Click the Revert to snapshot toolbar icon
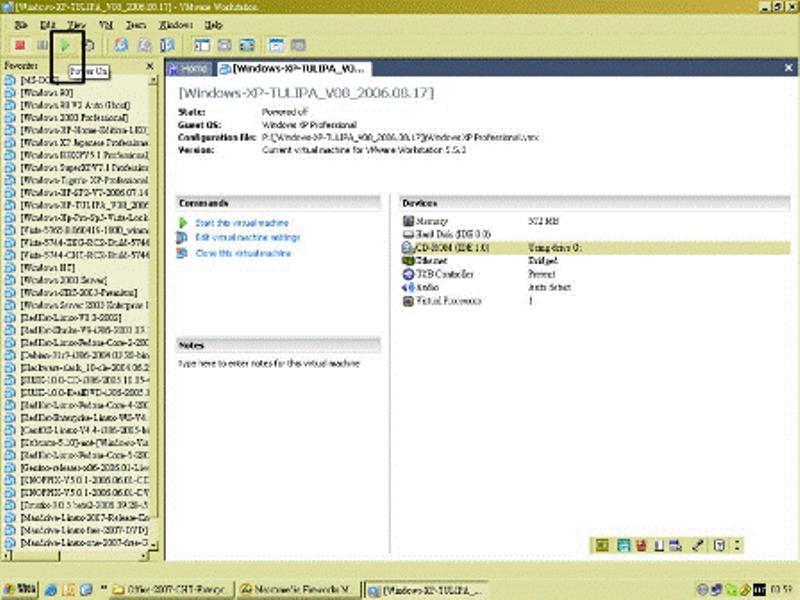Image resolution: width=800 pixels, height=600 pixels. coord(144,45)
